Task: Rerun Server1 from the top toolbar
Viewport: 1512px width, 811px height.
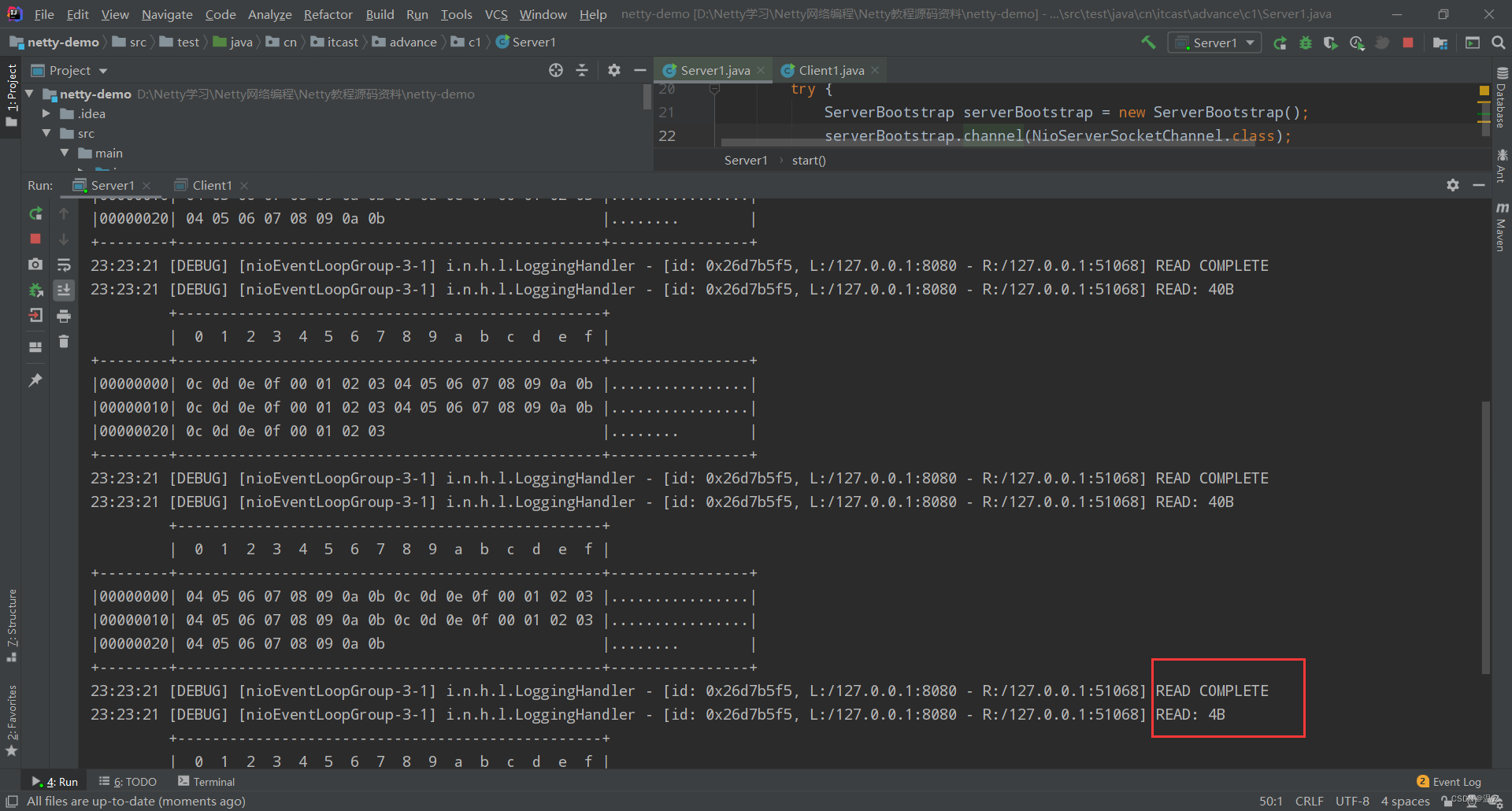Action: [1280, 43]
